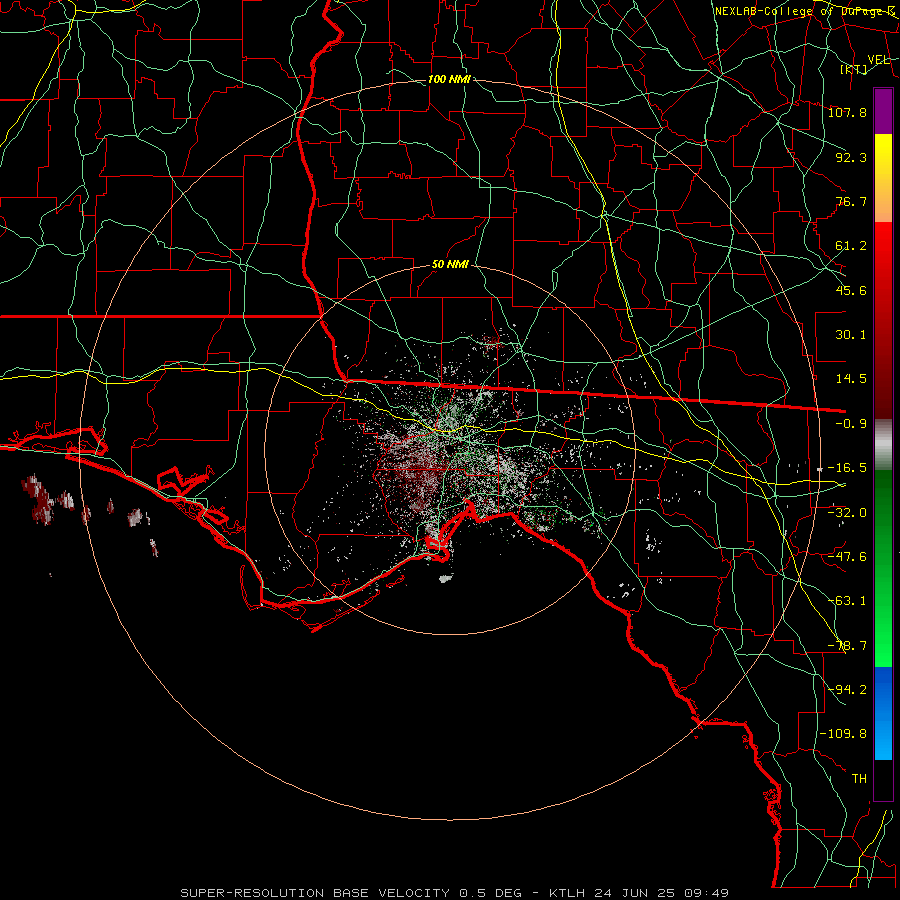Pick the green segment of the velocity color bar
The width and height of the screenshot is (900, 900).
(x=883, y=568)
